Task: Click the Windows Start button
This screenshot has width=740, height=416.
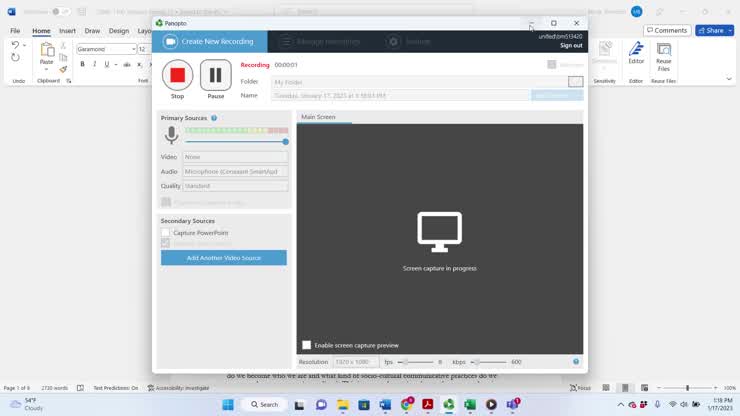Action: pyautogui.click(x=227, y=404)
